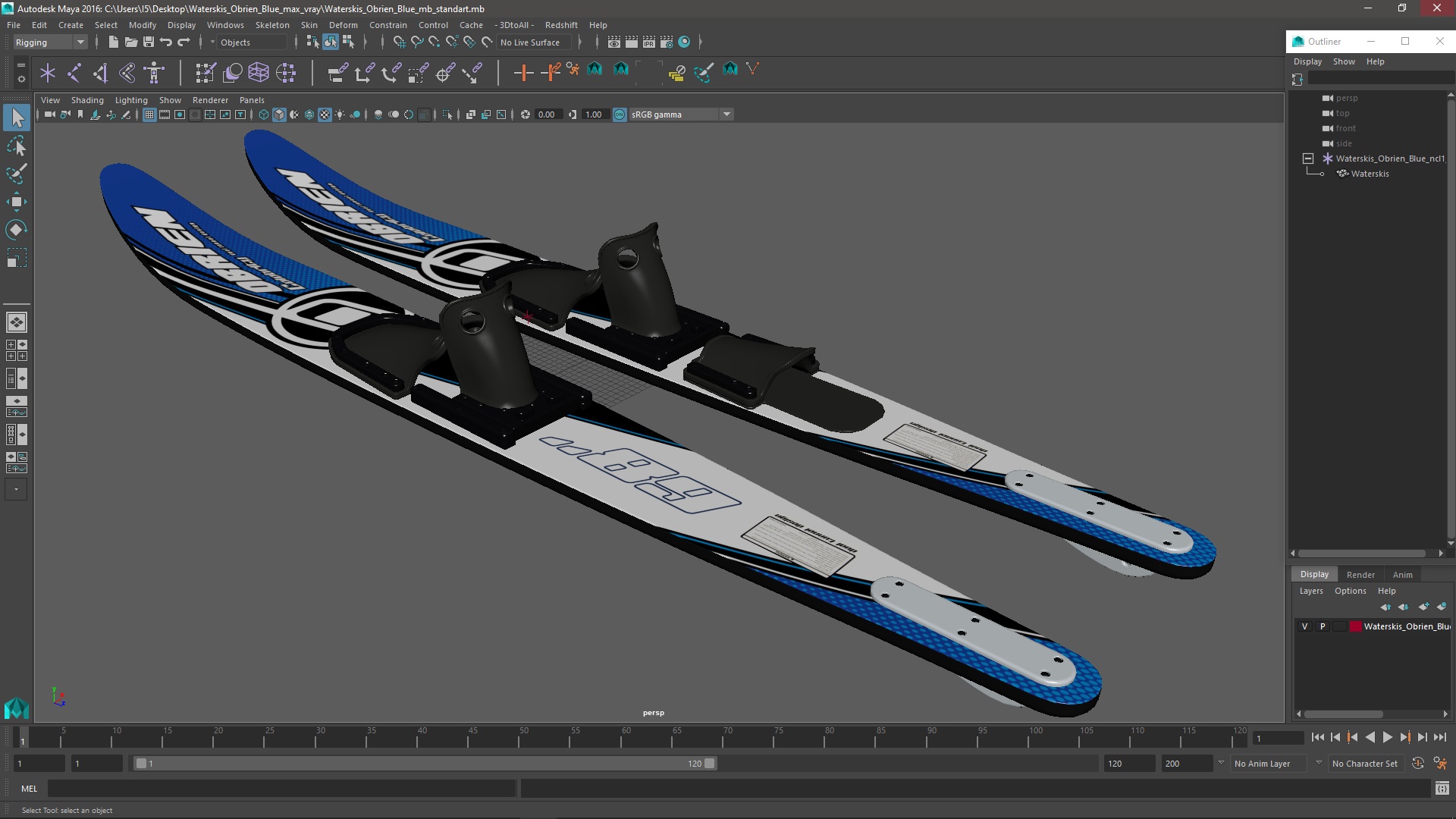Screen dimensions: 1456x819
Task: Open the Rigging menu set dropdown
Action: point(50,42)
